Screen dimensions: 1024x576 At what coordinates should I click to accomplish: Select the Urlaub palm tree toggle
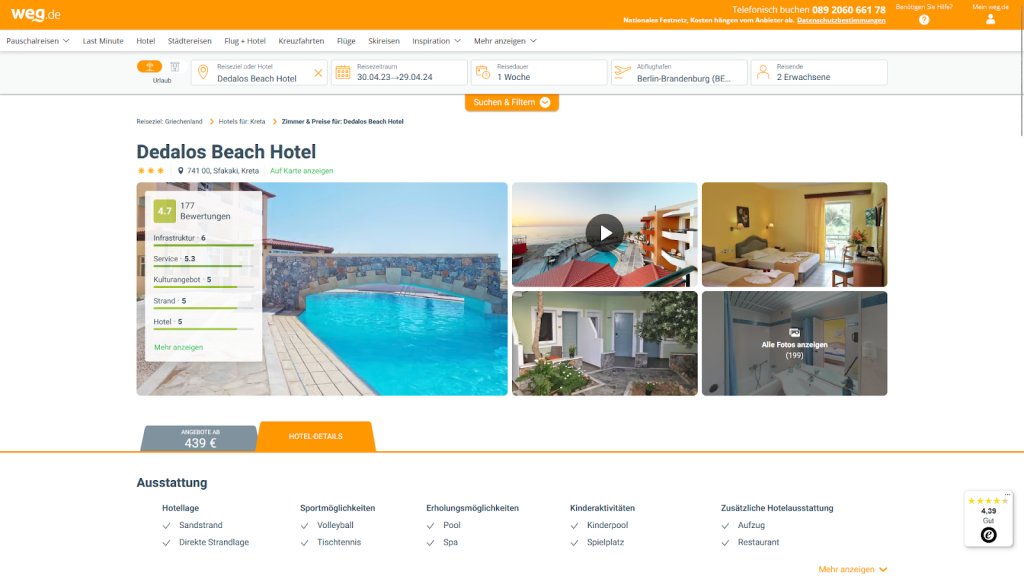point(150,67)
